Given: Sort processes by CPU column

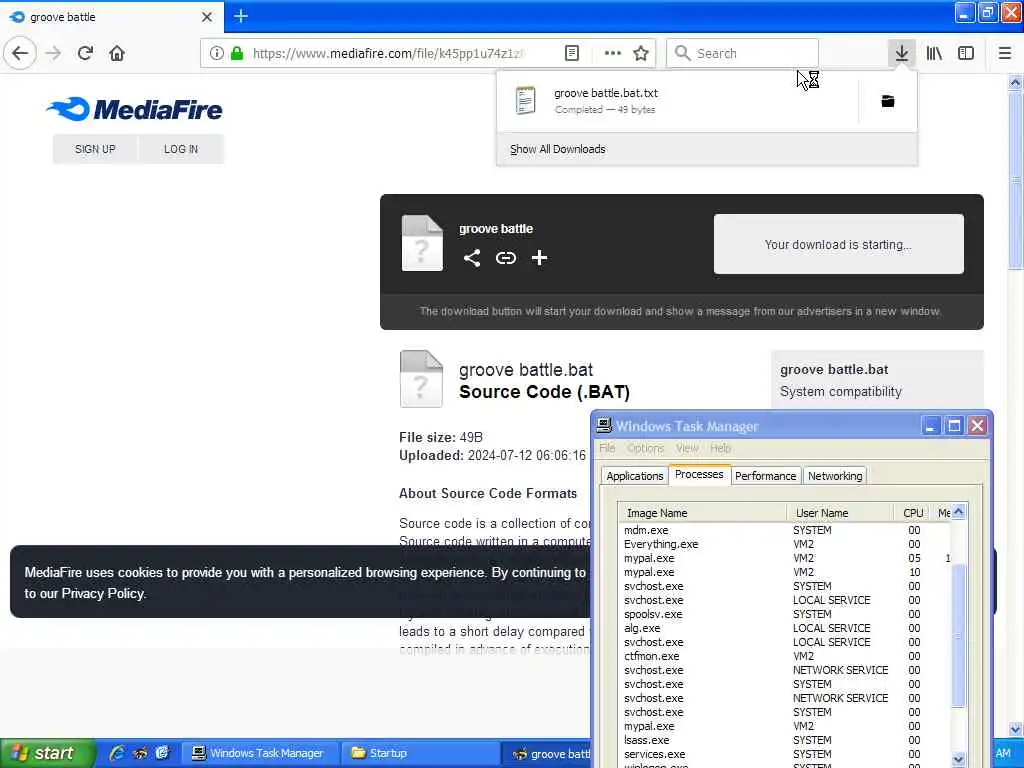Looking at the screenshot, I should tap(913, 513).
